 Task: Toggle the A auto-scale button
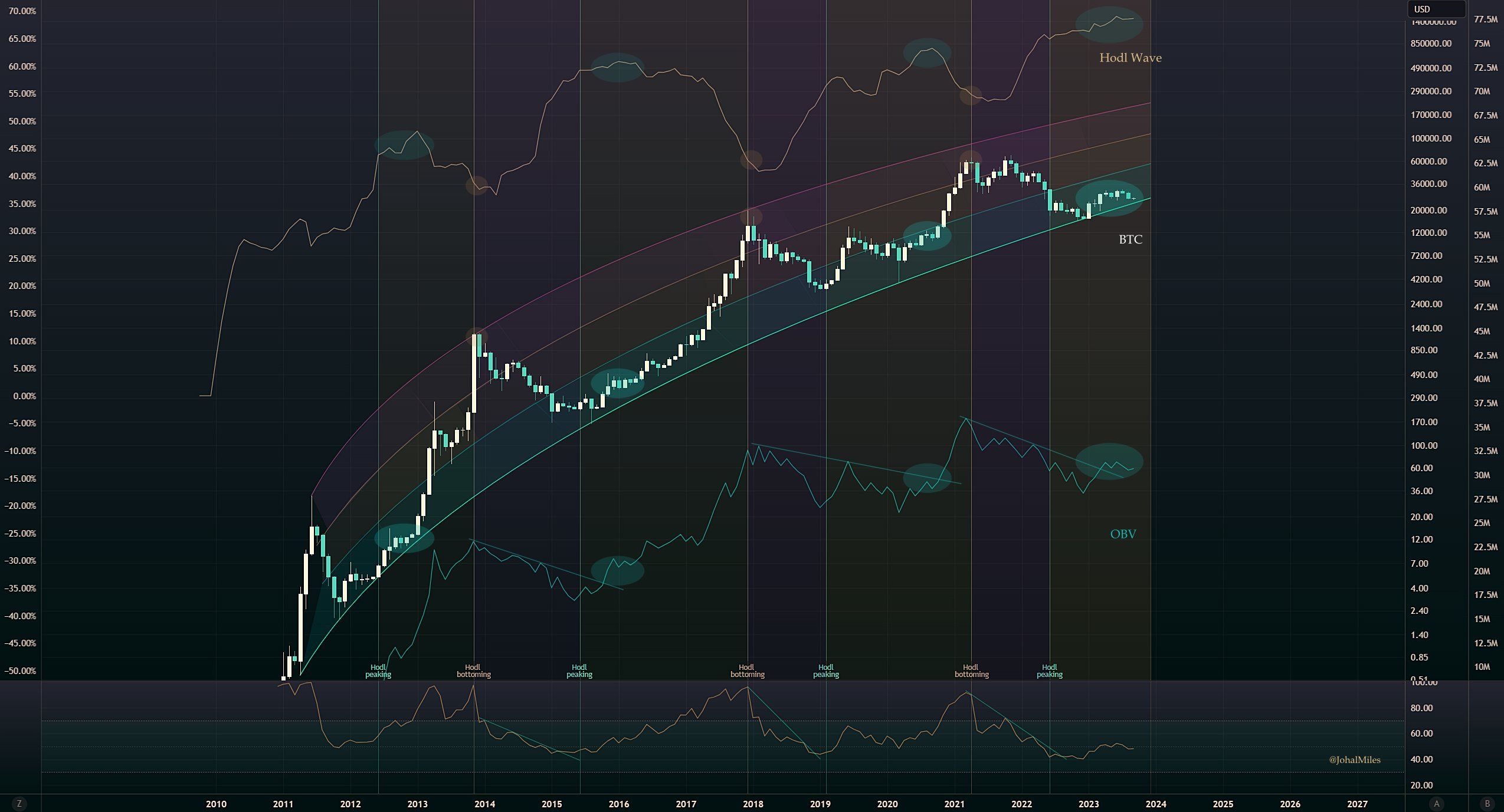pos(1437,803)
